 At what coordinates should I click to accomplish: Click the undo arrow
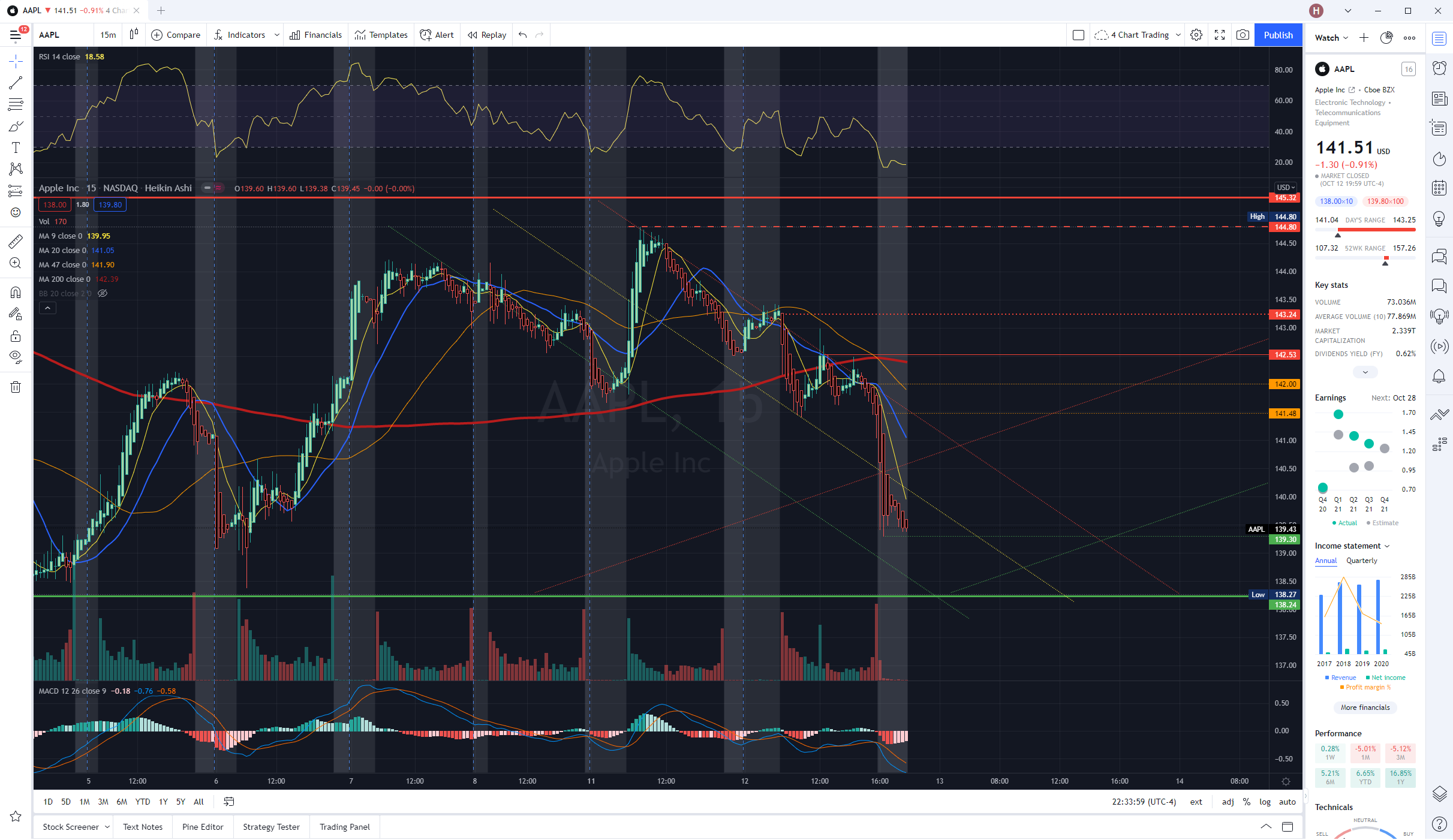523,35
